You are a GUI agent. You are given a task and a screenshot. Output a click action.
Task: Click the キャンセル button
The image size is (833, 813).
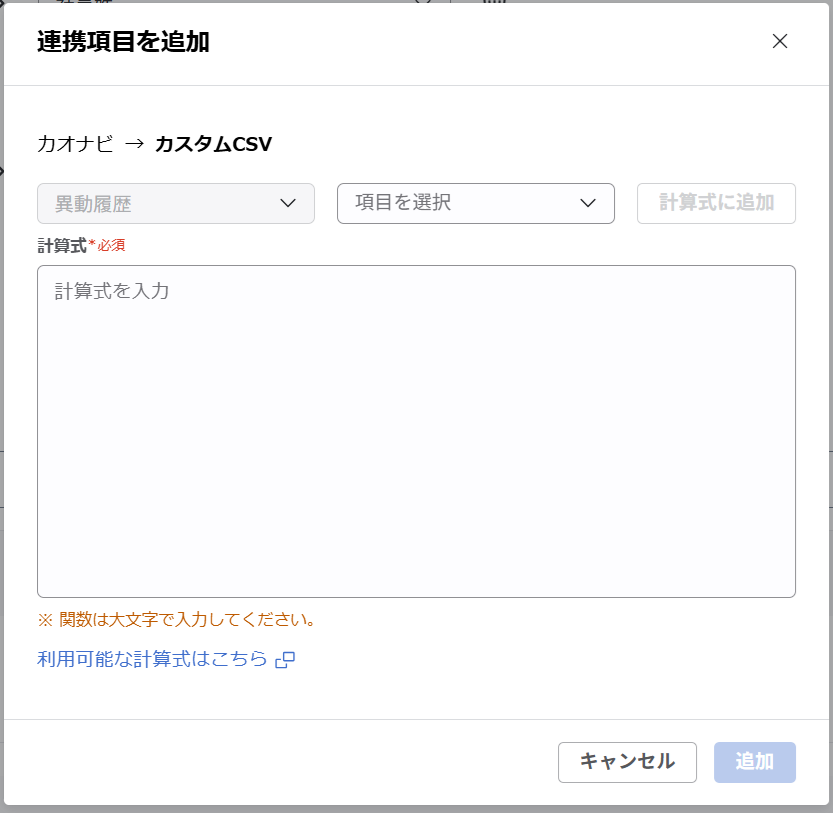[x=627, y=762]
